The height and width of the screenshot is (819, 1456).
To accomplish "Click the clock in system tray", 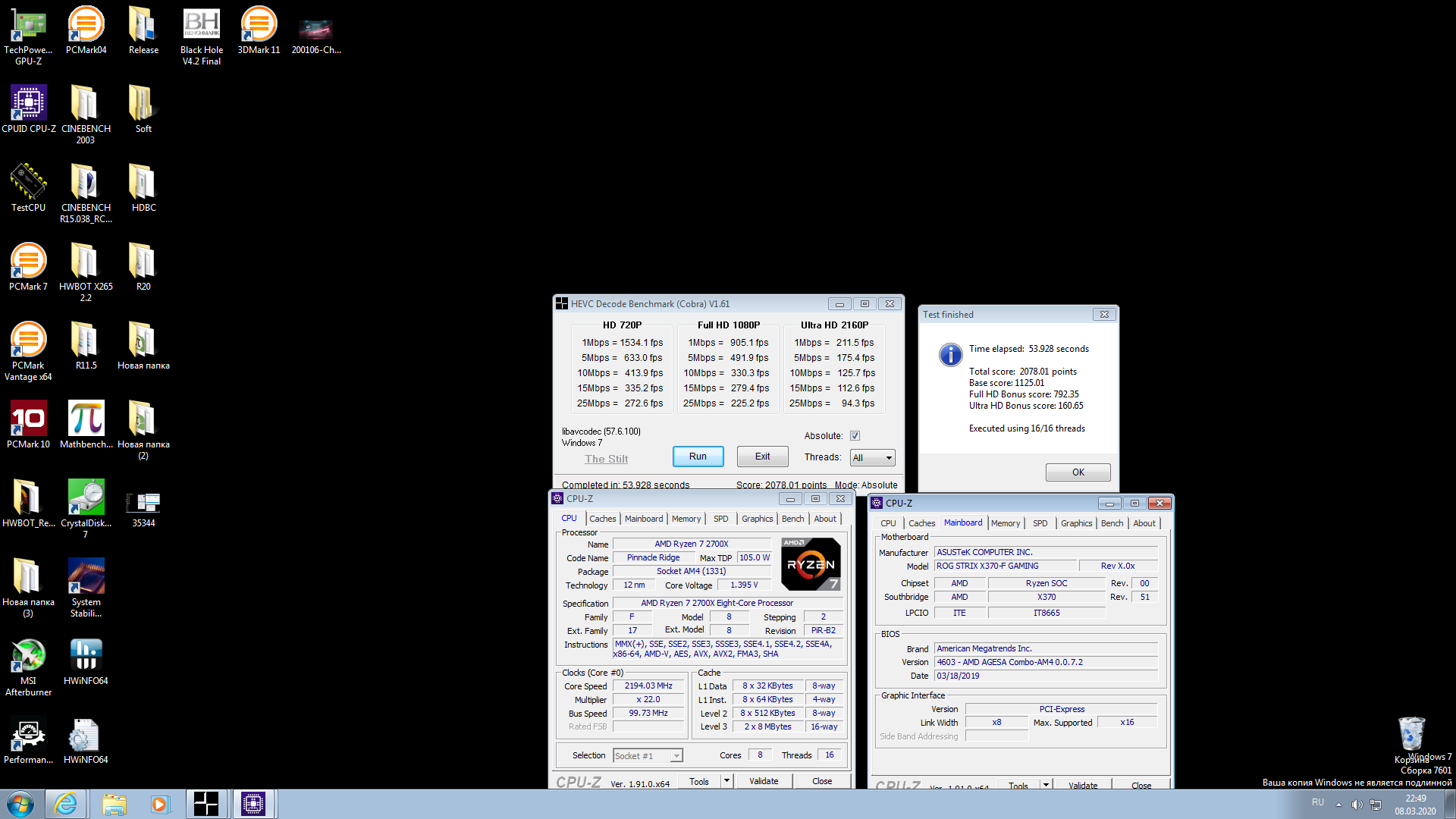I will coord(1415,805).
